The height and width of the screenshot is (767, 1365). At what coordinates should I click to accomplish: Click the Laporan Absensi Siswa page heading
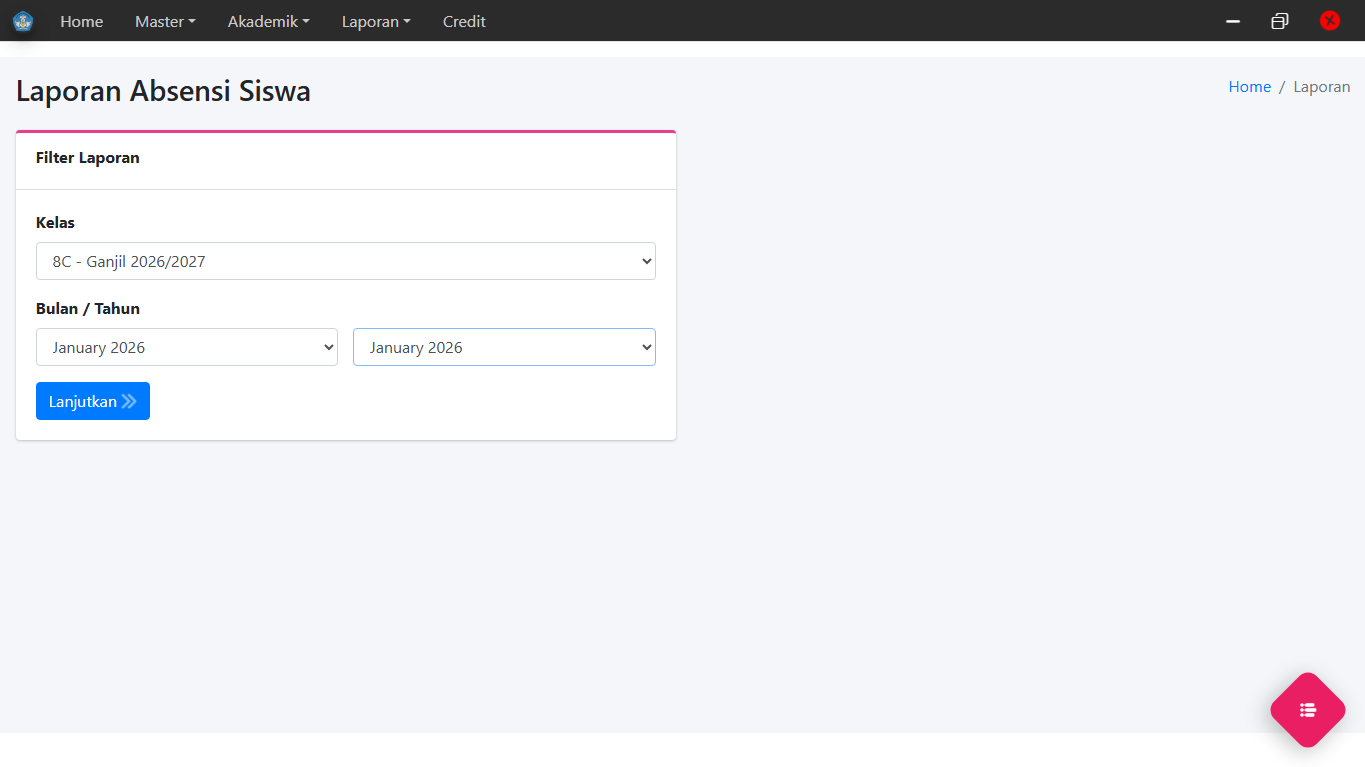(163, 91)
